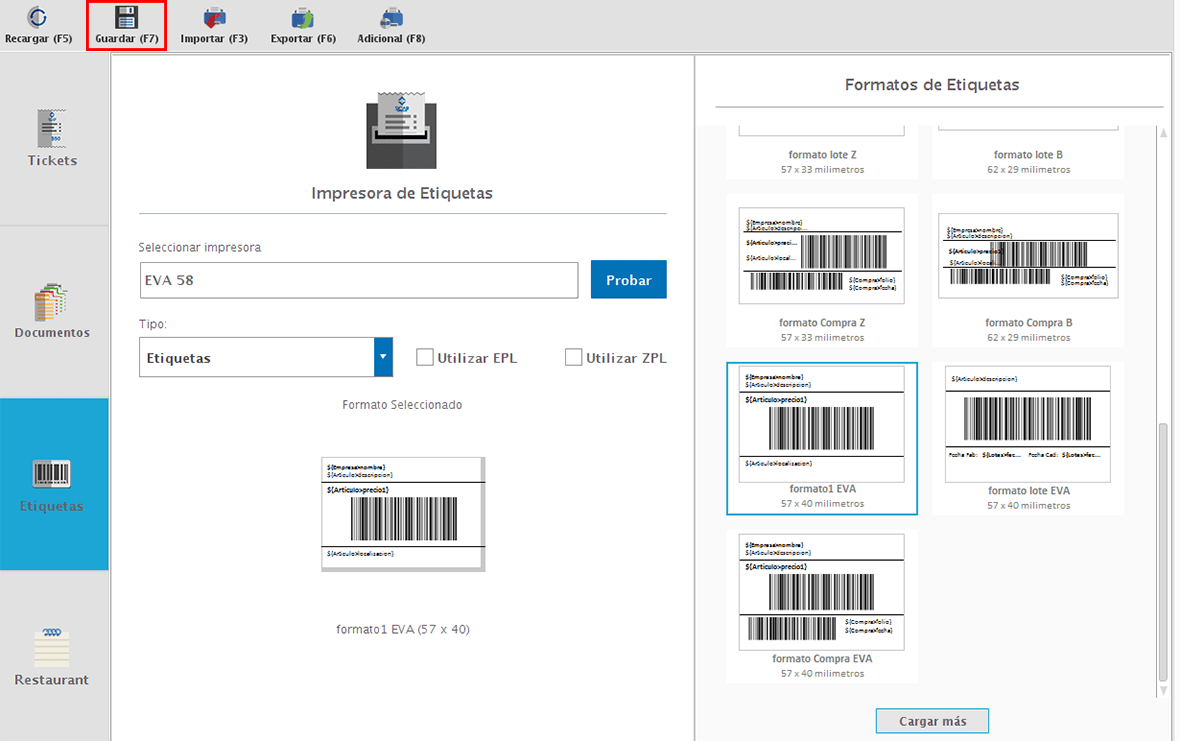
Task: Click the Exportar (F6) toolbar icon
Action: tap(303, 19)
